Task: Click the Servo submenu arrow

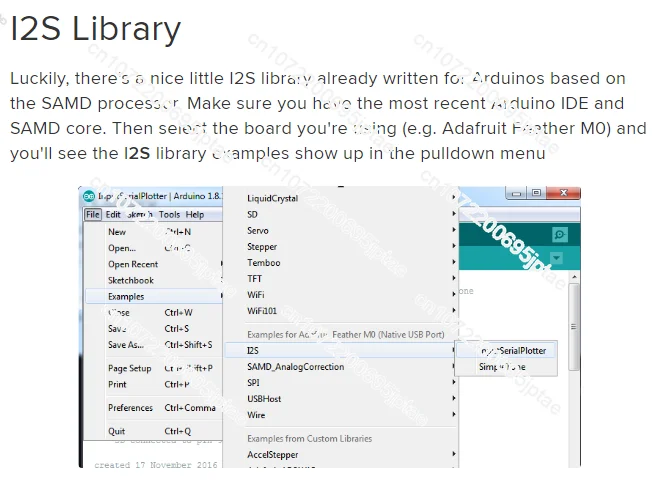Action: point(453,229)
